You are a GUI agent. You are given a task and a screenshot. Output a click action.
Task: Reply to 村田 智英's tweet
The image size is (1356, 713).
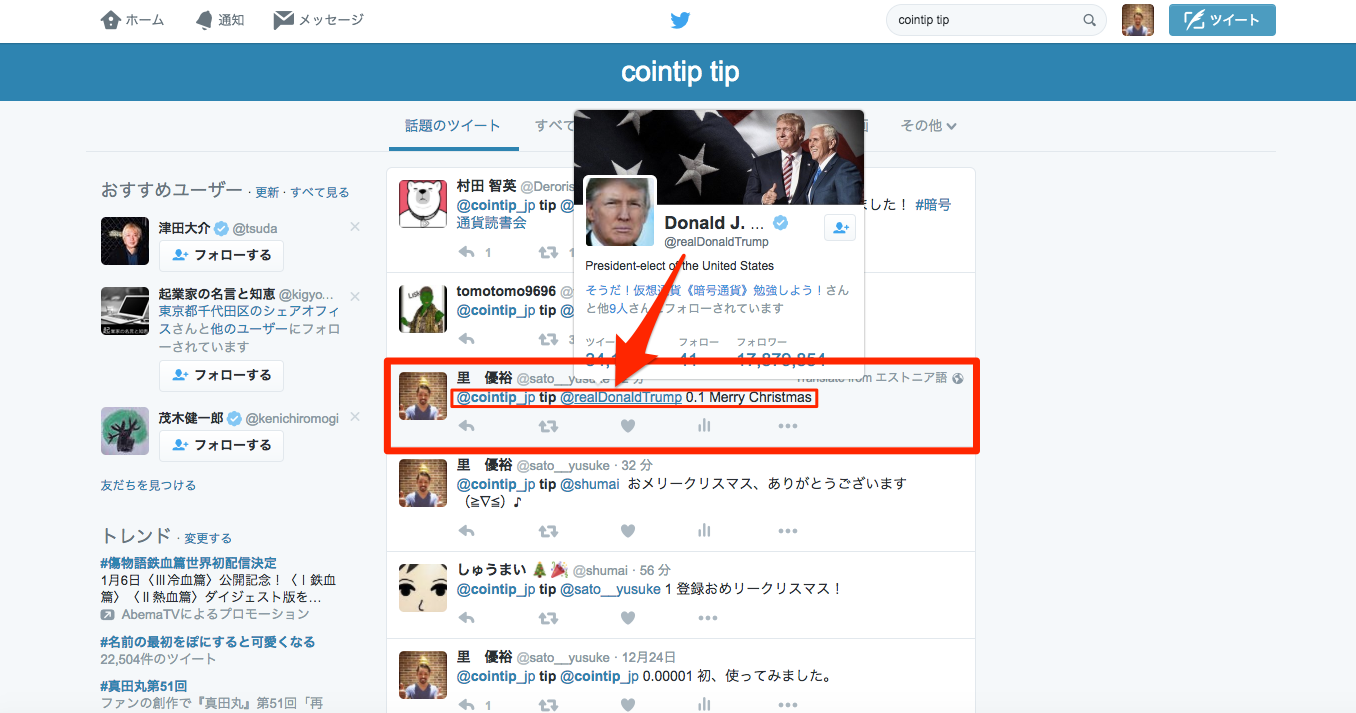(466, 252)
